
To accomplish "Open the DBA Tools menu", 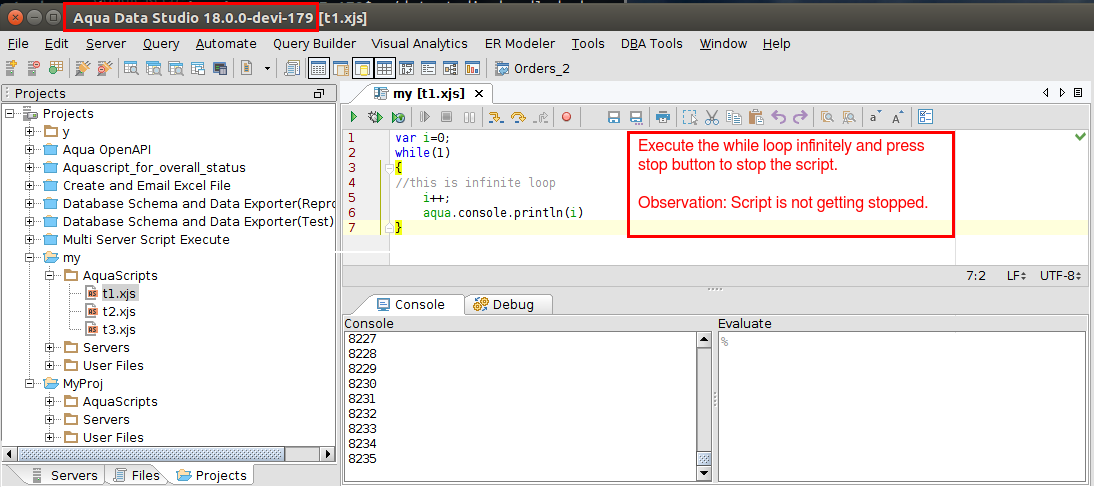I will 652,44.
